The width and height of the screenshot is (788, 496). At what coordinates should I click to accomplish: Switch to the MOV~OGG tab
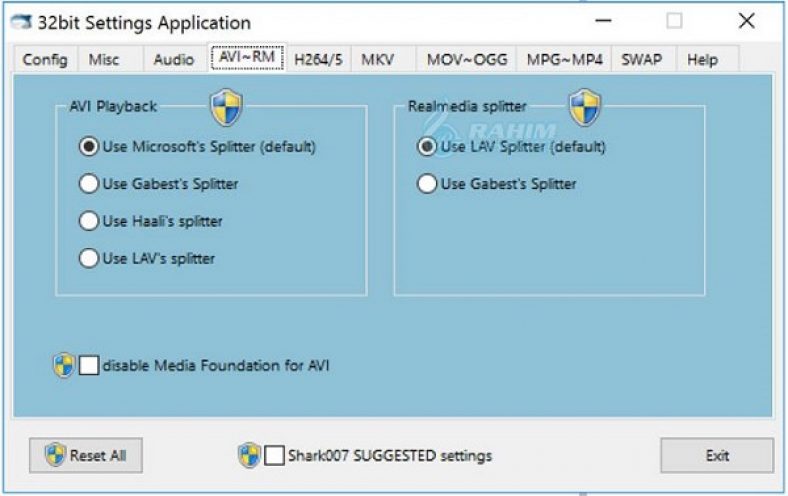(467, 59)
